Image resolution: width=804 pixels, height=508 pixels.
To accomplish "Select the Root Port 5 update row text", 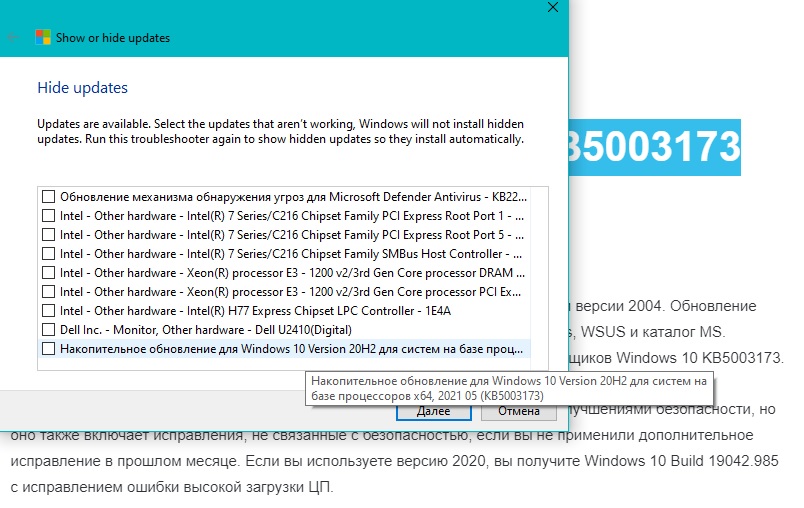I will point(292,235).
